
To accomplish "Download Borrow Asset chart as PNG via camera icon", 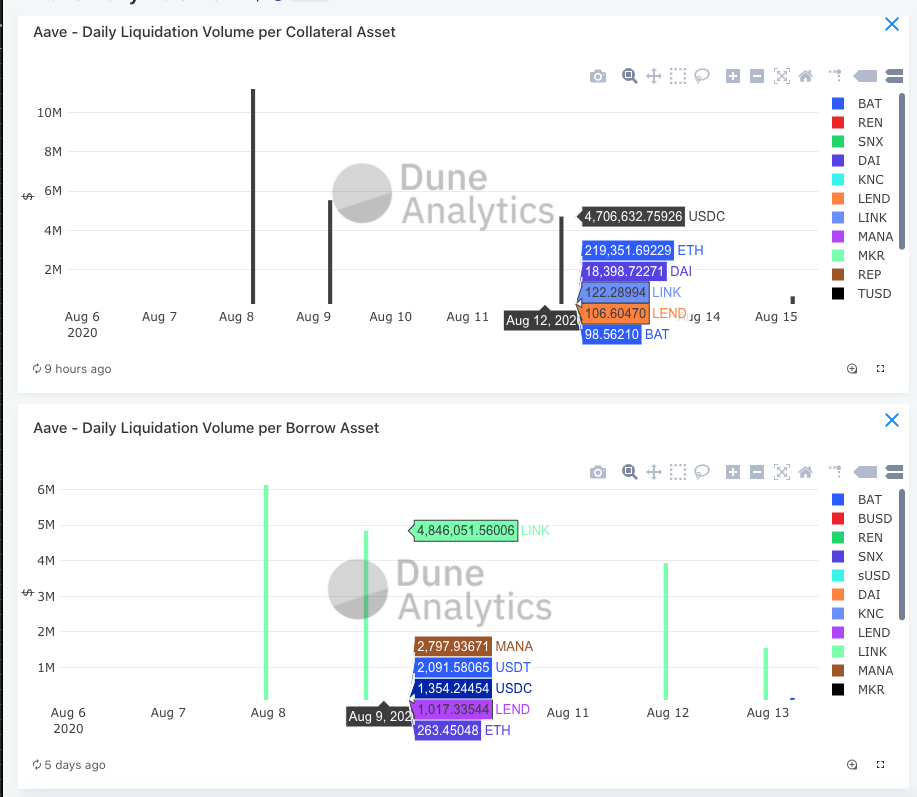I will coord(598,472).
